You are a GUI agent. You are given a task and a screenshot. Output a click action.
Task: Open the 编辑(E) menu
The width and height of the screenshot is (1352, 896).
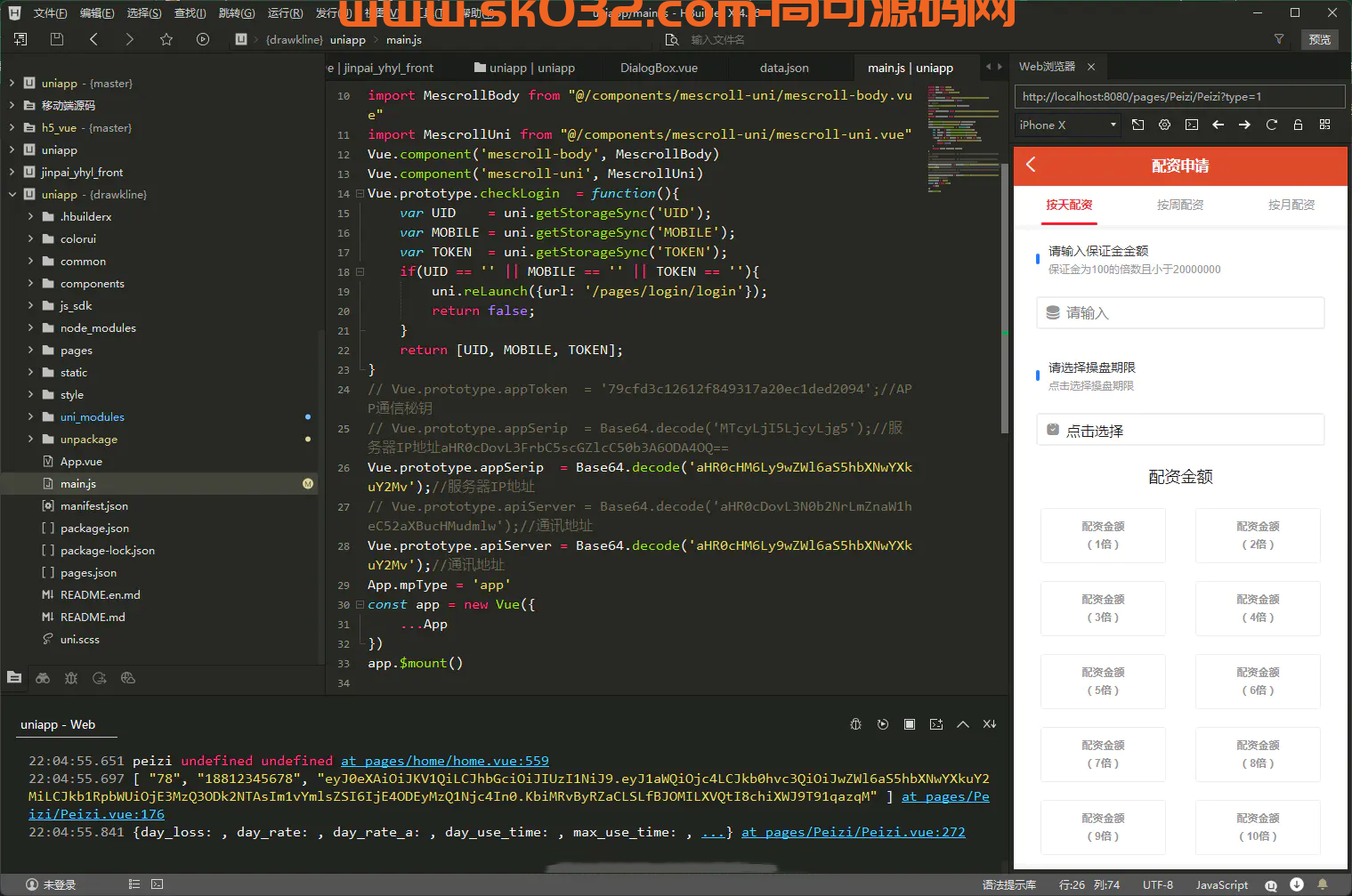coord(97,13)
